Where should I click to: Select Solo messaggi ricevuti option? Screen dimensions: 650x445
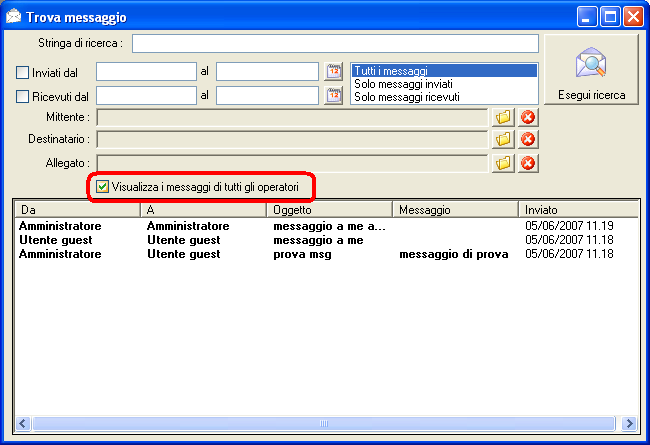444,97
